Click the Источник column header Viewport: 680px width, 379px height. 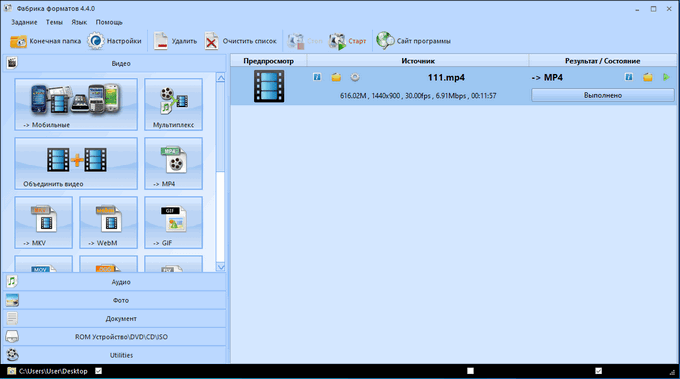(x=418, y=61)
